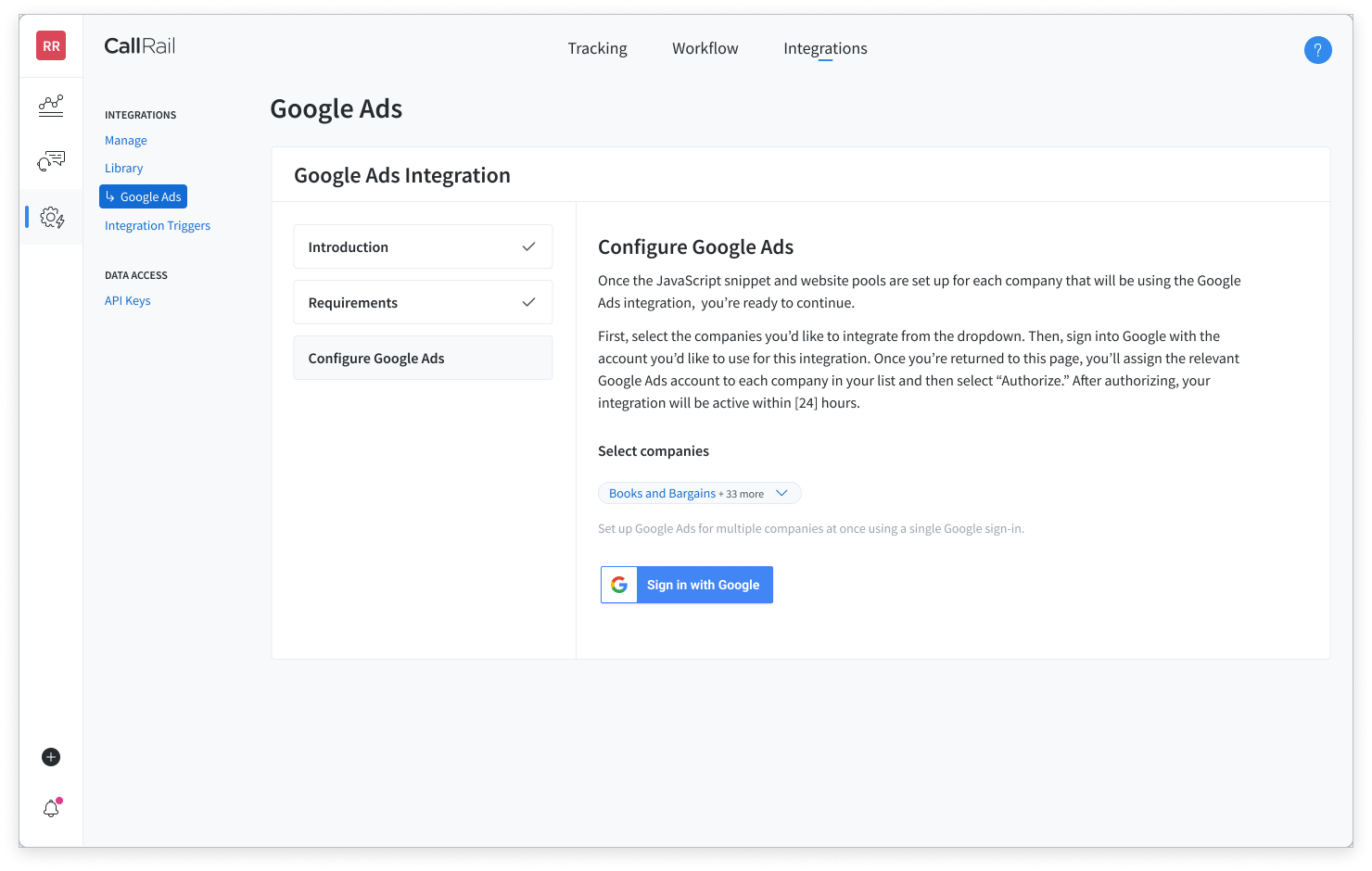Select Google Ads in the sidebar

[144, 196]
